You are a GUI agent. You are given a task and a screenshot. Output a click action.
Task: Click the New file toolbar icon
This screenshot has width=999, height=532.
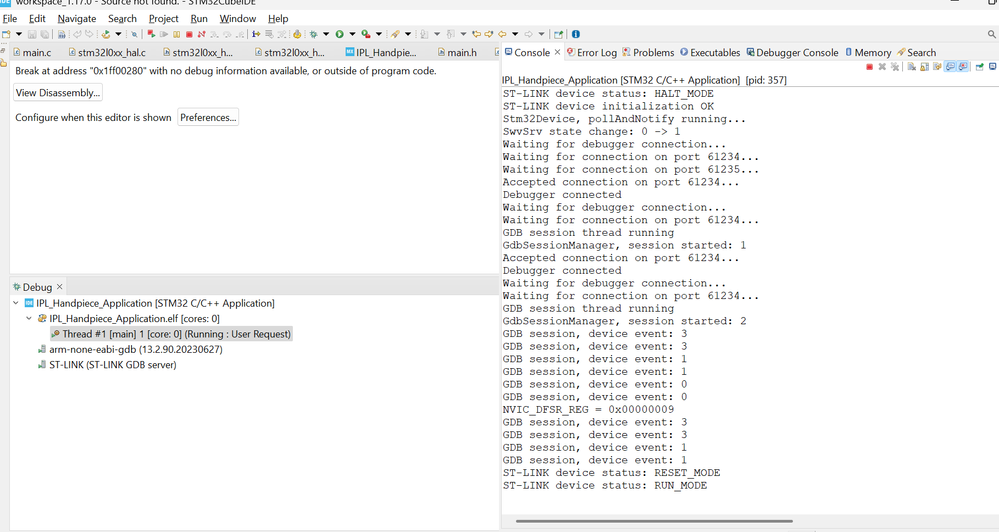point(6,34)
